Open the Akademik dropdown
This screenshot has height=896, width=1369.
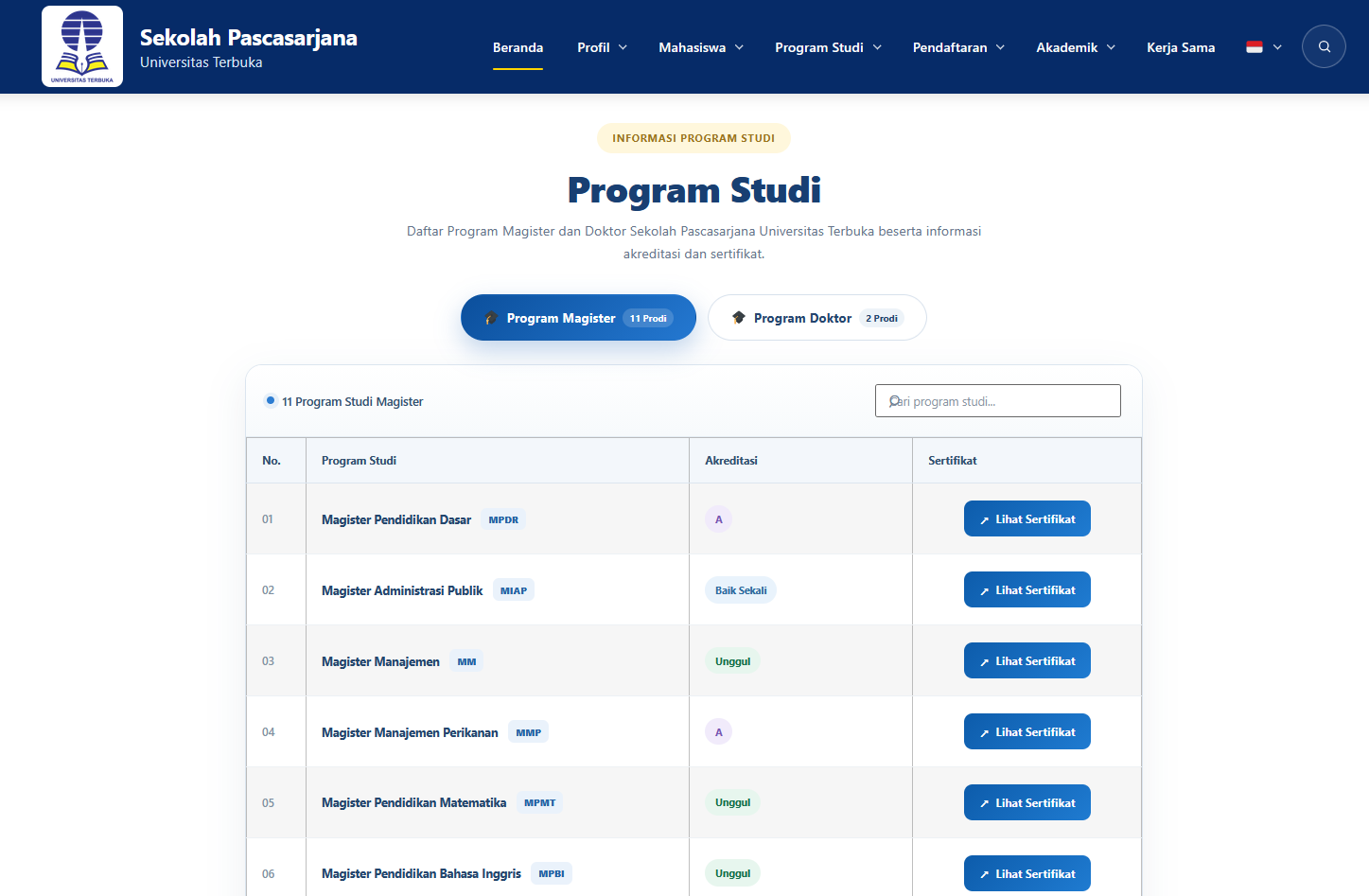(1076, 47)
